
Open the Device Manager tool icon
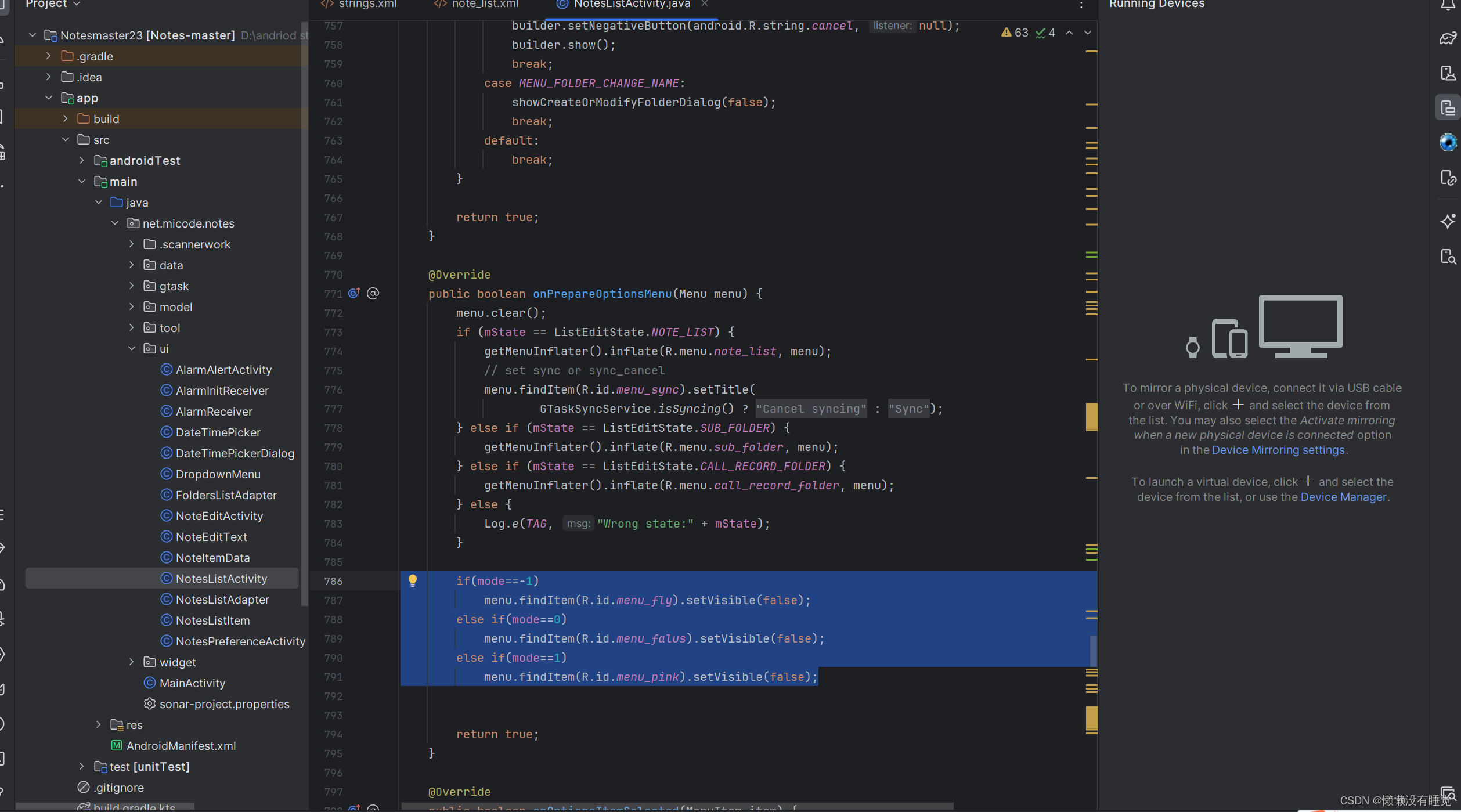(x=1448, y=74)
